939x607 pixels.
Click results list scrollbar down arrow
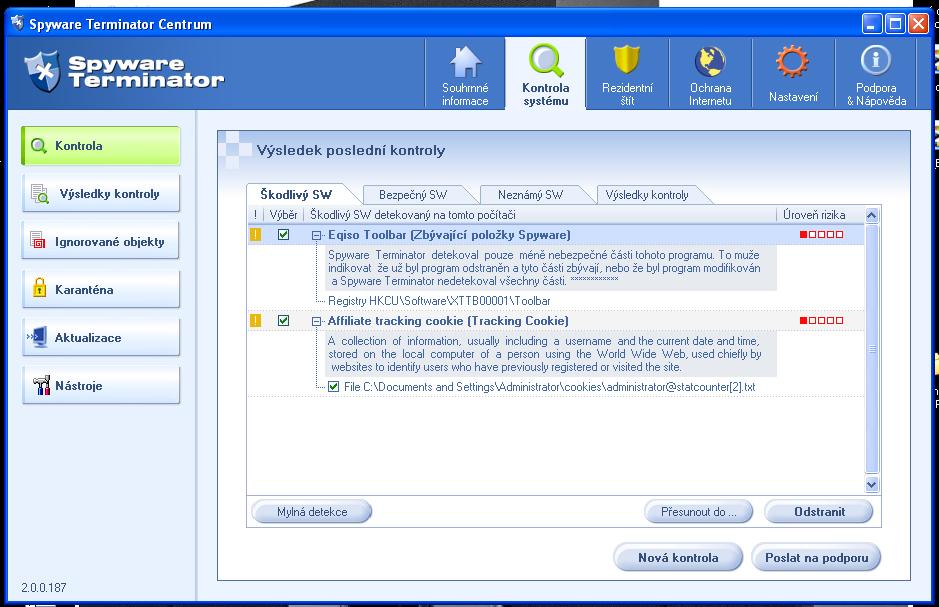click(x=872, y=484)
